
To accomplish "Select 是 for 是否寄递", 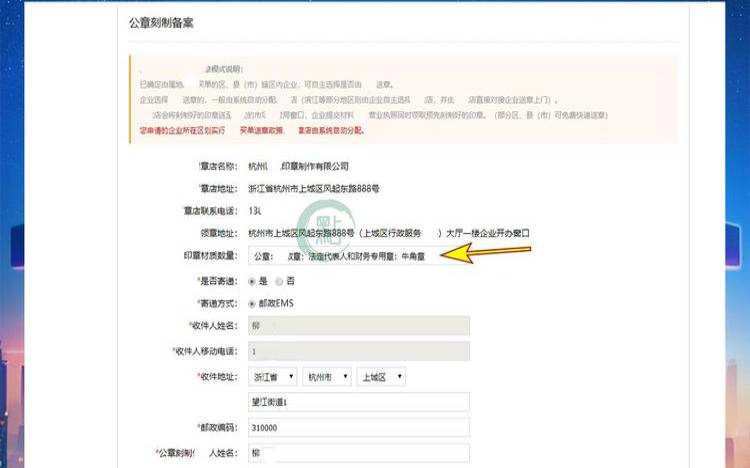I will click(x=252, y=281).
